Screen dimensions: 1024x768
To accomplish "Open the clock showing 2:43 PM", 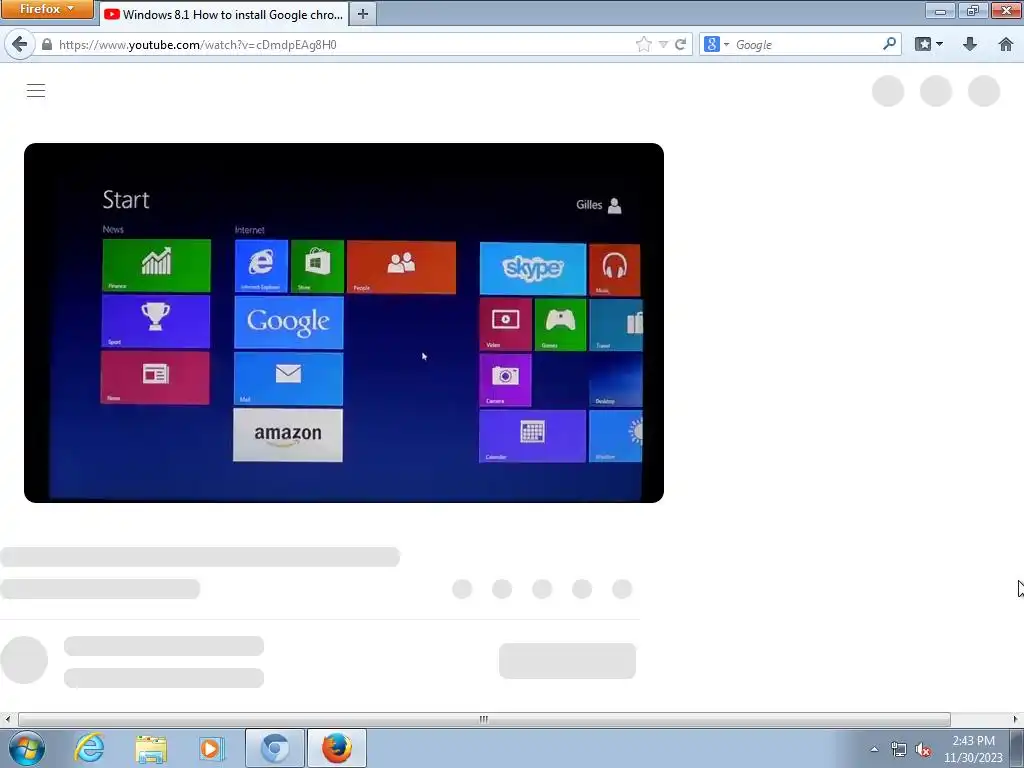I will point(973,749).
